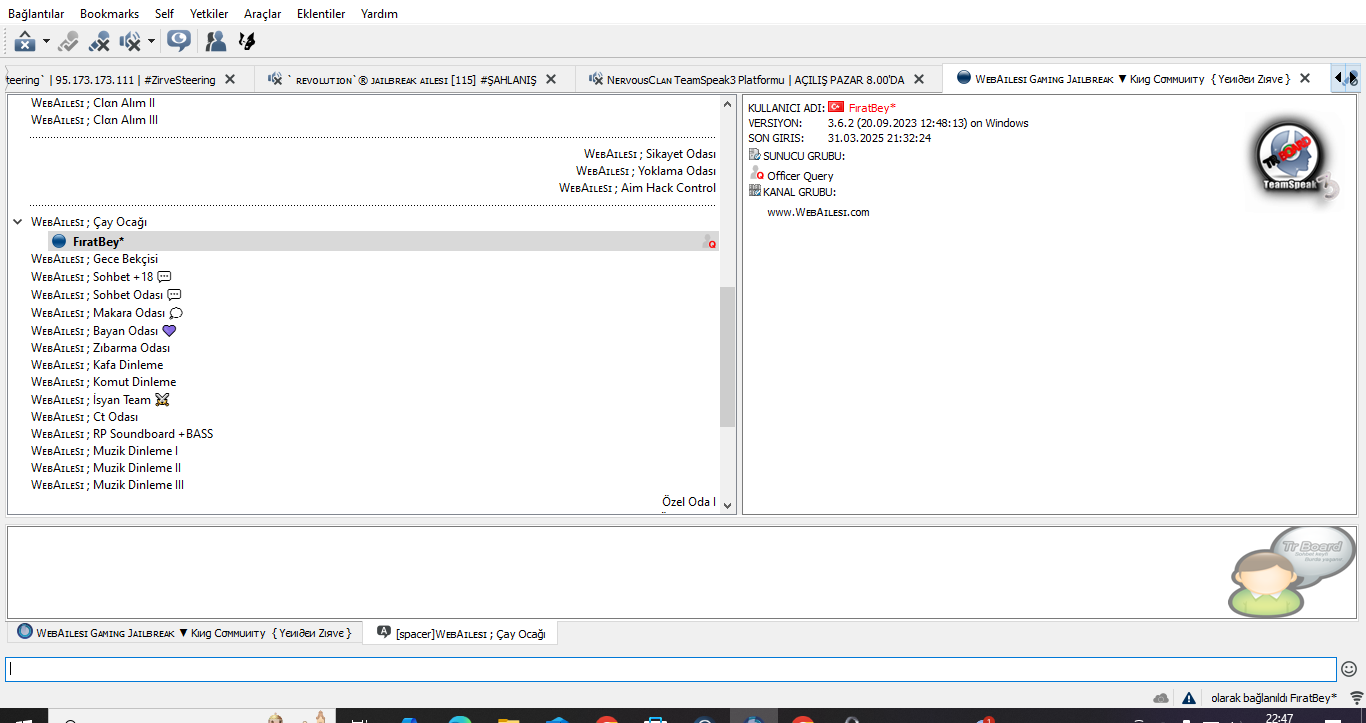Click the warning triangle icon in the status bar

click(1189, 698)
